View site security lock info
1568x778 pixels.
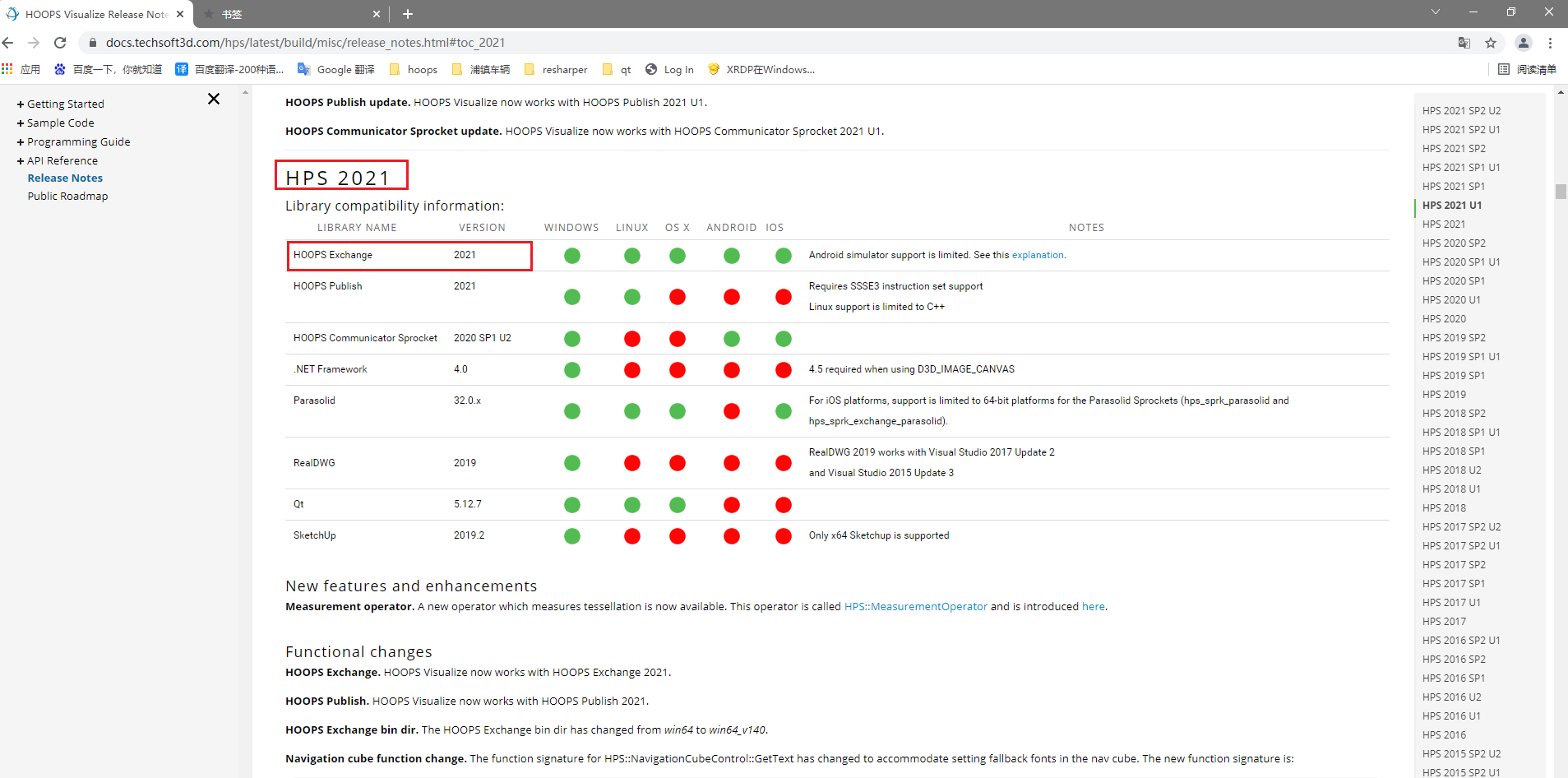[93, 43]
